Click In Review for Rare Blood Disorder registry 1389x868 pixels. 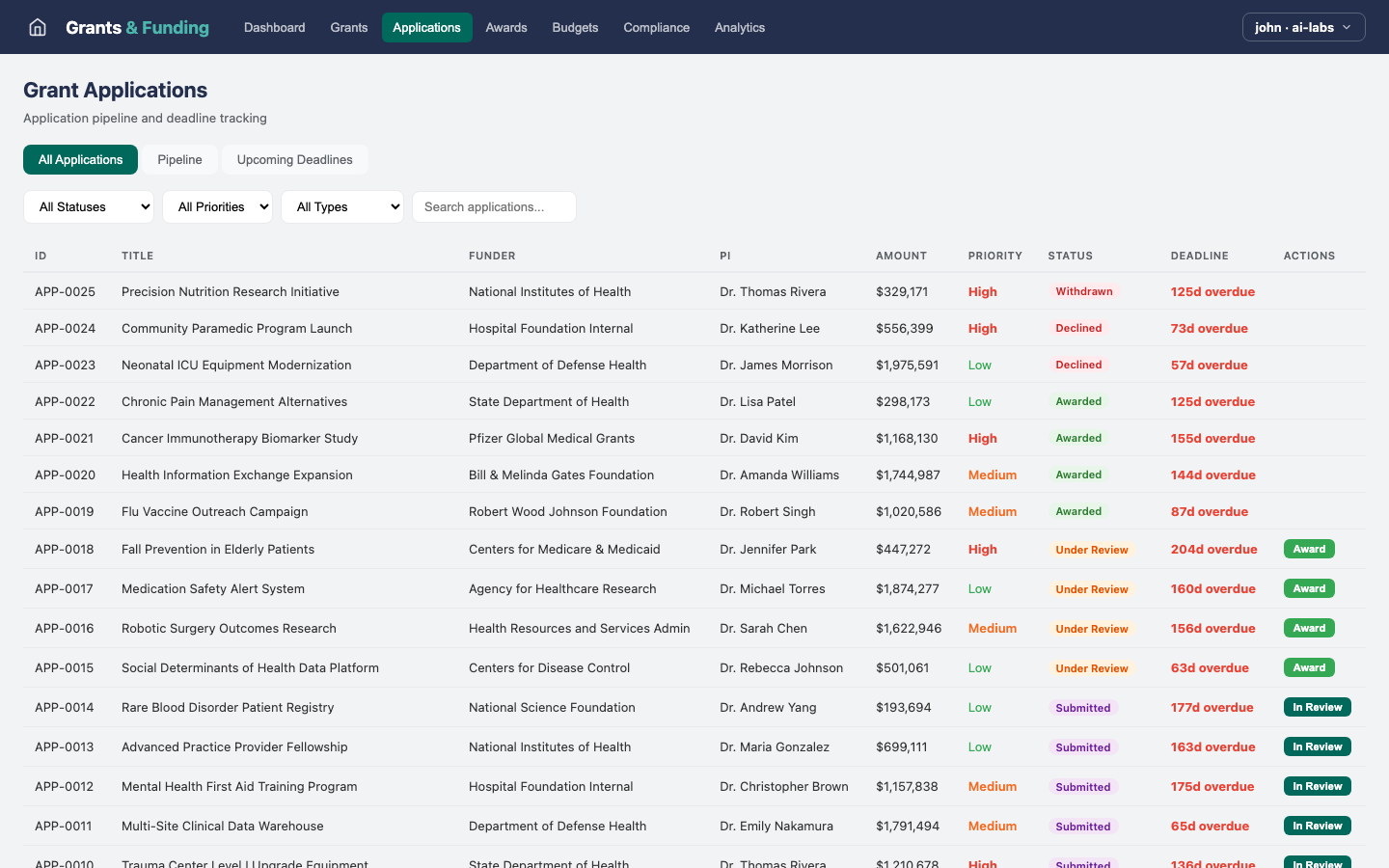pyautogui.click(x=1317, y=707)
